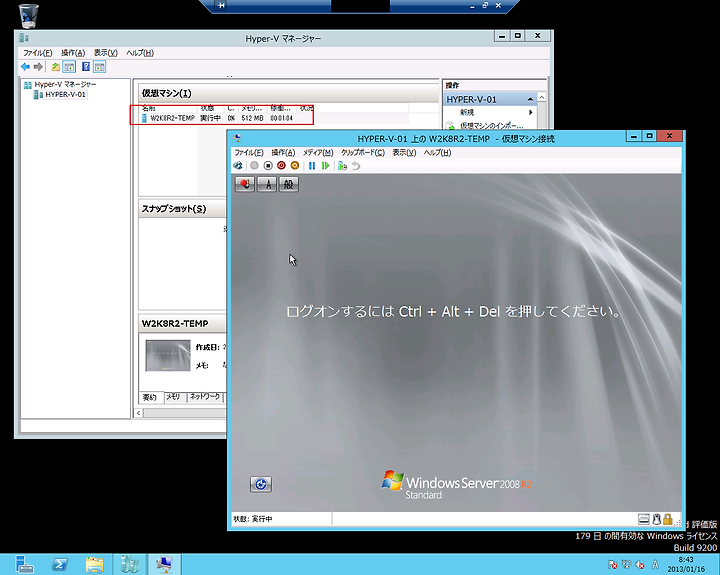Sort by メモリ column header
This screenshot has width=720, height=575.
tap(253, 108)
